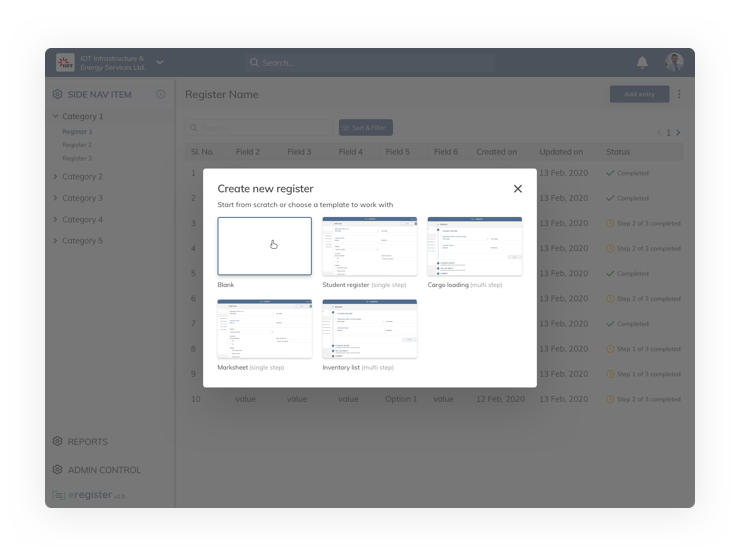
Task: Select the Blank template thumbnail
Action: [x=264, y=246]
